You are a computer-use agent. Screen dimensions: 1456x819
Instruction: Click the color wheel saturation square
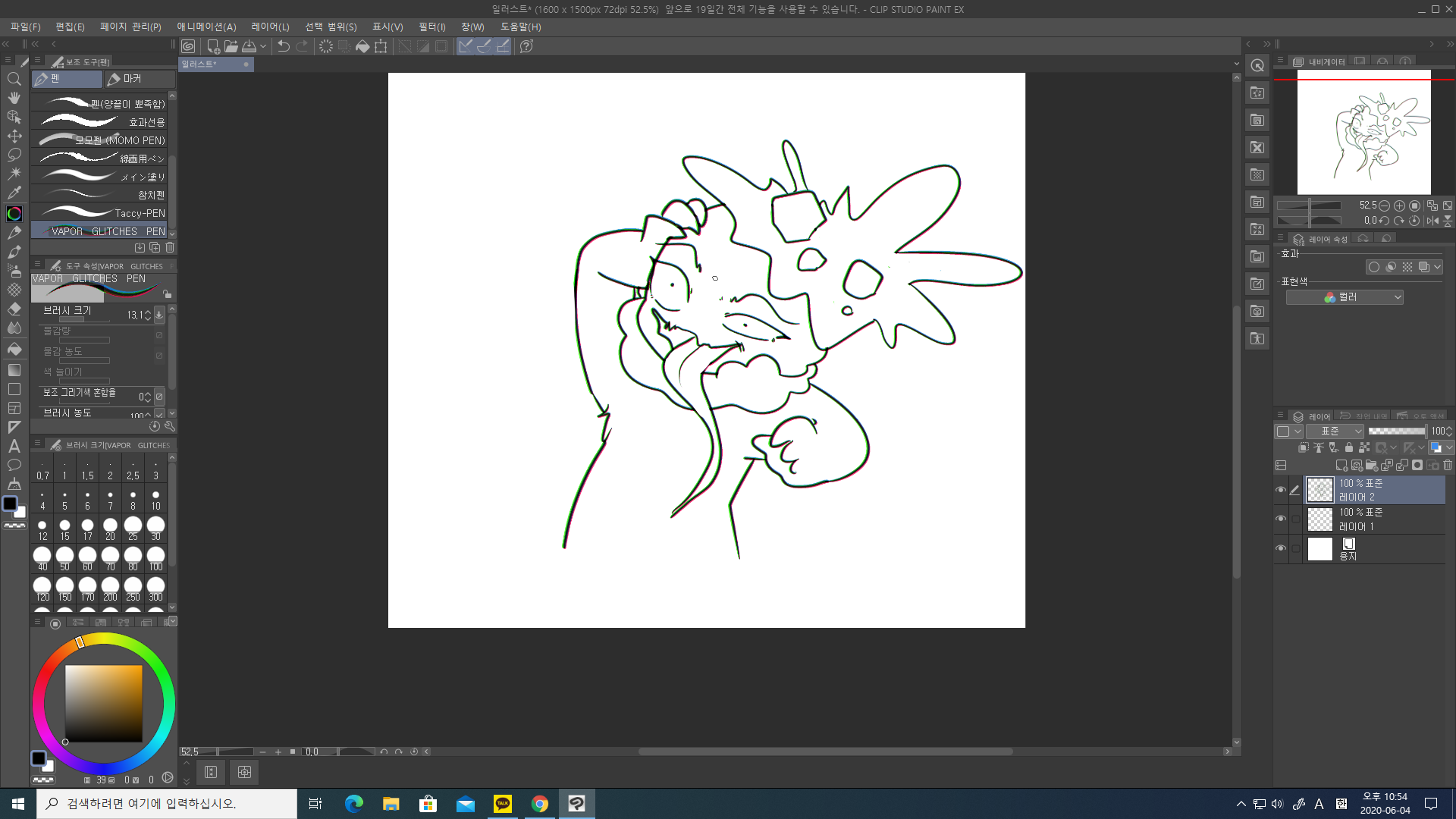point(104,704)
